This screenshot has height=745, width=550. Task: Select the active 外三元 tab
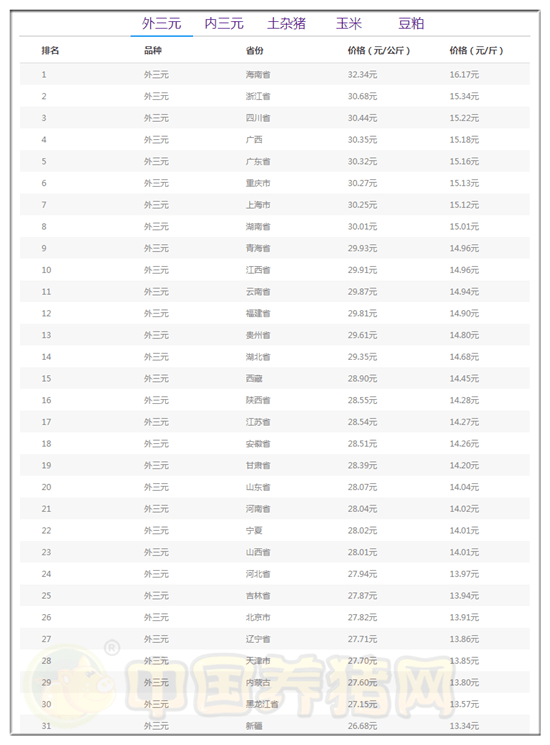(161, 23)
